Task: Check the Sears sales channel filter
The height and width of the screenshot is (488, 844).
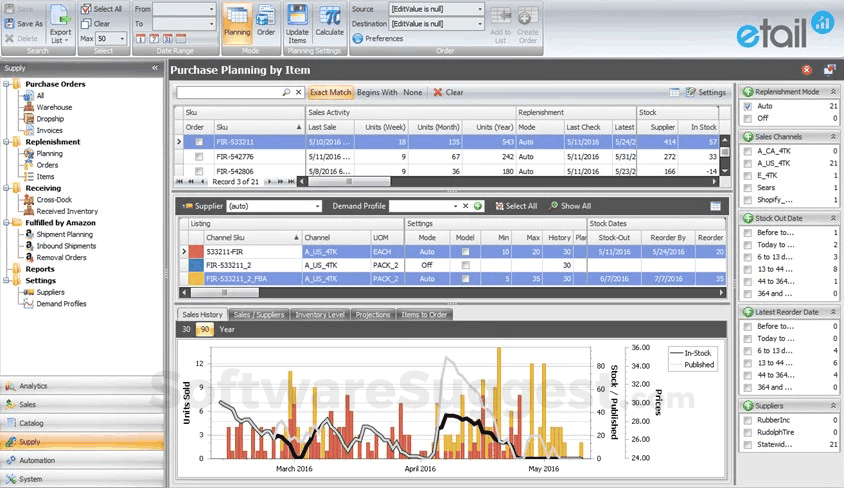Action: tap(747, 186)
